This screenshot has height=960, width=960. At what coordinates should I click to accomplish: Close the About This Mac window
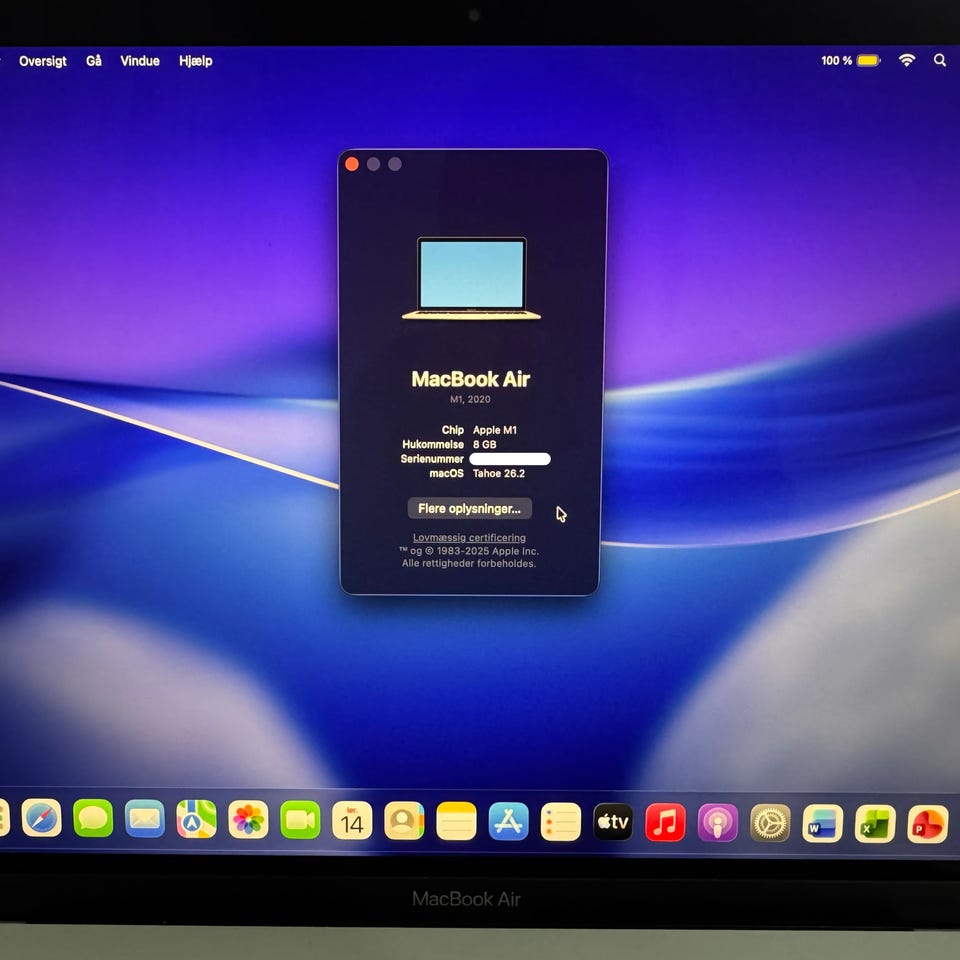(352, 164)
